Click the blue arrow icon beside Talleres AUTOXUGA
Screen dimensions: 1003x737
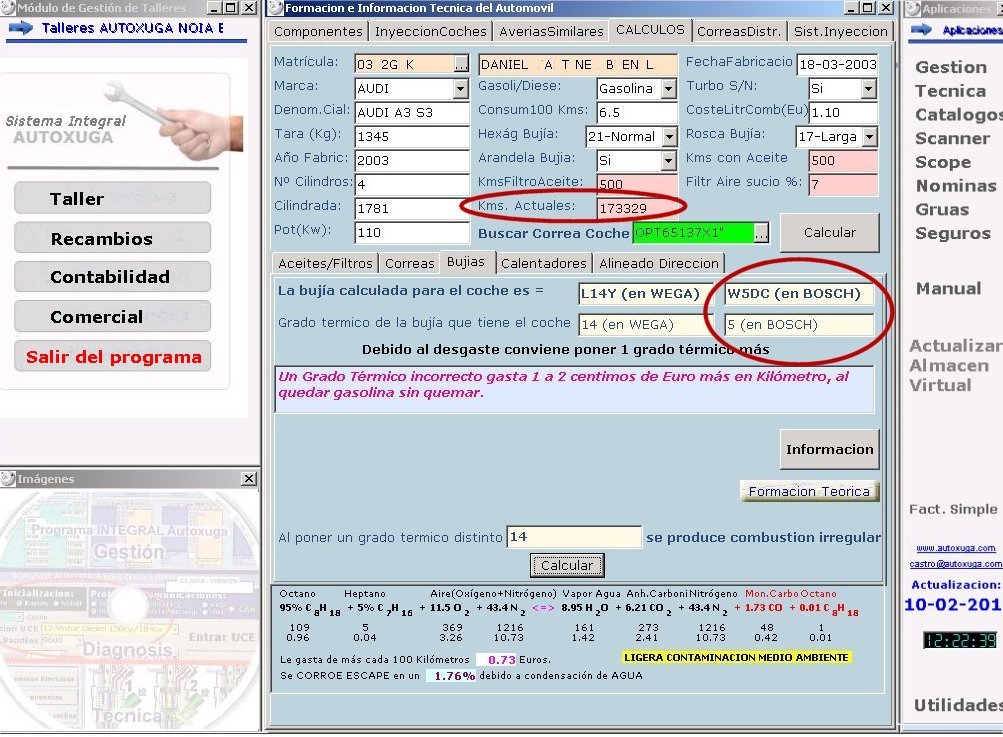(20, 28)
